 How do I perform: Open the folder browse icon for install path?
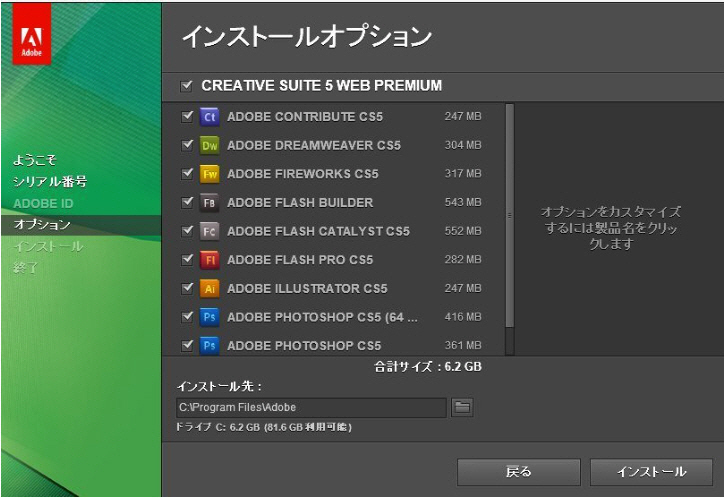tap(462, 407)
